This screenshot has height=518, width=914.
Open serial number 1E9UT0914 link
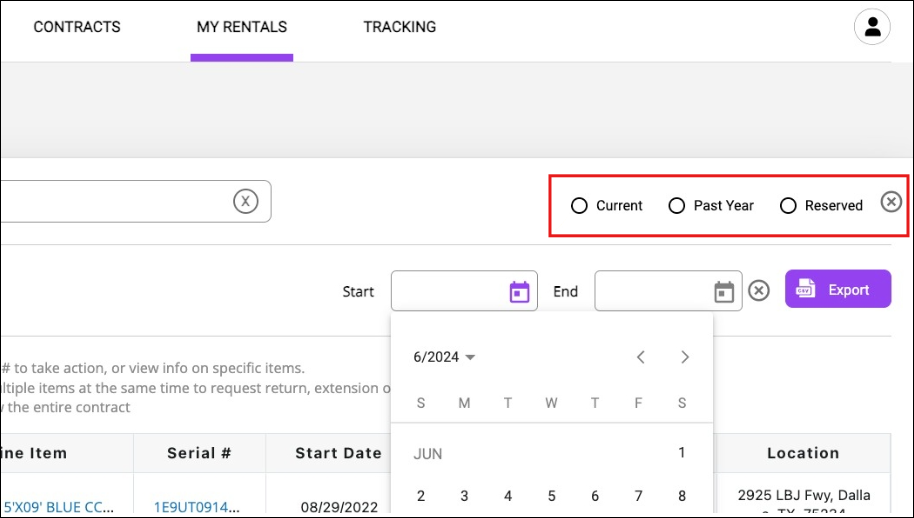coord(195,507)
